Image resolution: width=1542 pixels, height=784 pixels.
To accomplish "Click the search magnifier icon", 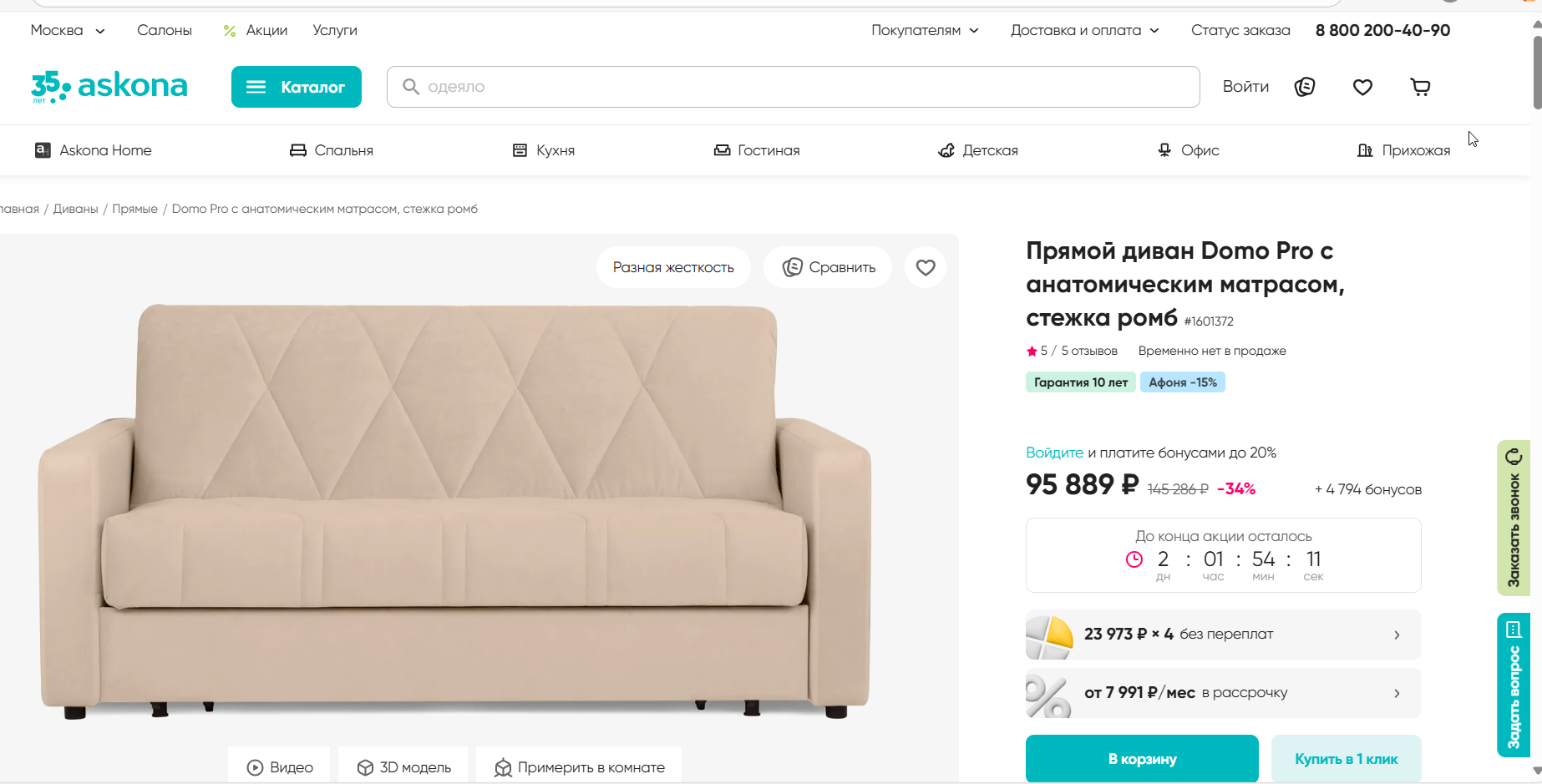I will pyautogui.click(x=410, y=87).
